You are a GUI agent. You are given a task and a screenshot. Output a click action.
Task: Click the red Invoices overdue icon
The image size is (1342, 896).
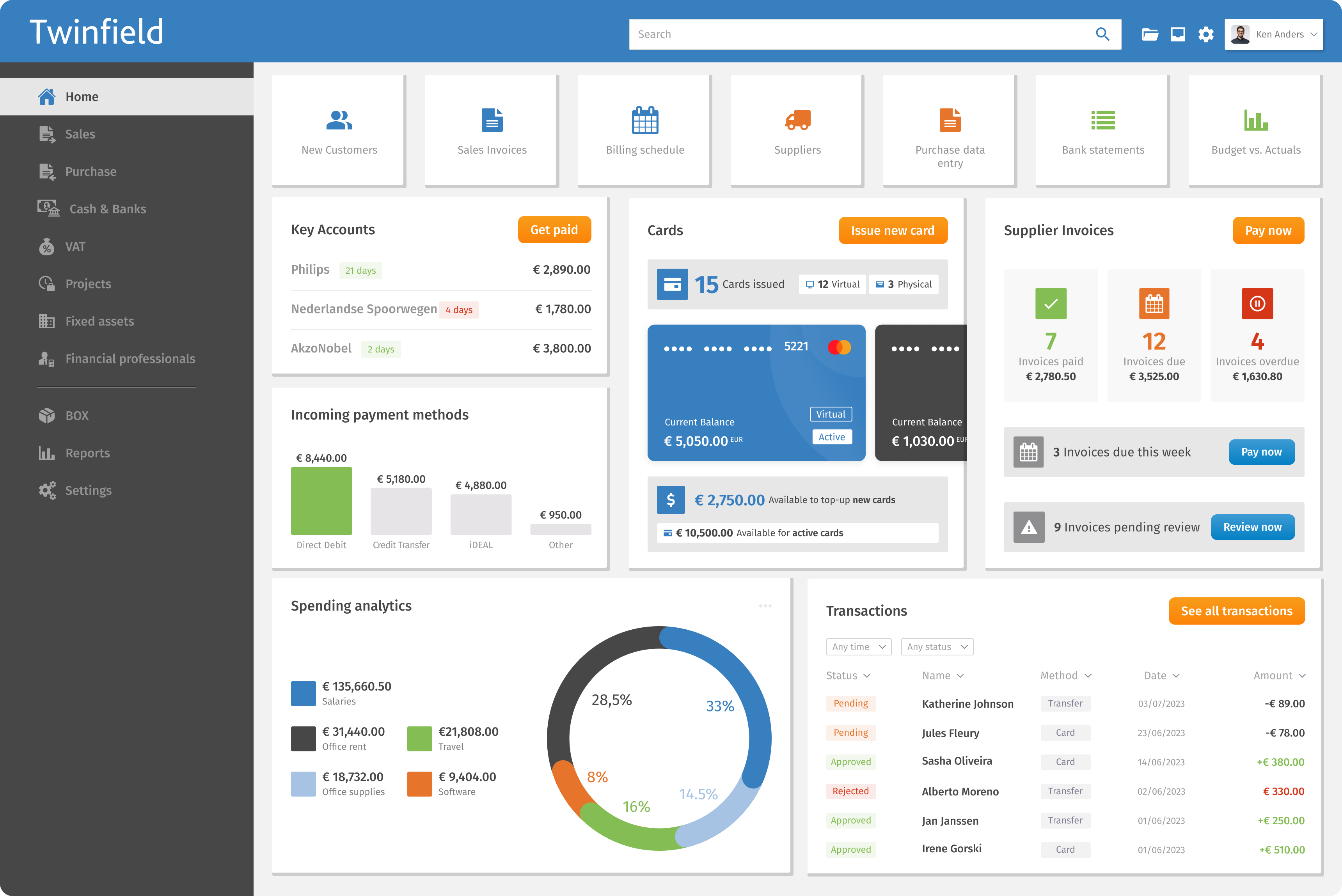1257,303
